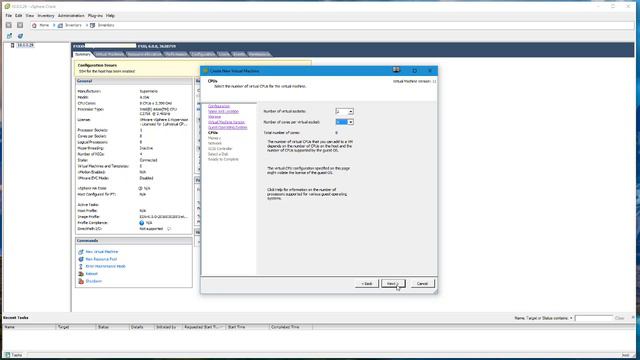640x360 pixels.
Task: Click the Storage step link in wizard
Action: point(214,117)
